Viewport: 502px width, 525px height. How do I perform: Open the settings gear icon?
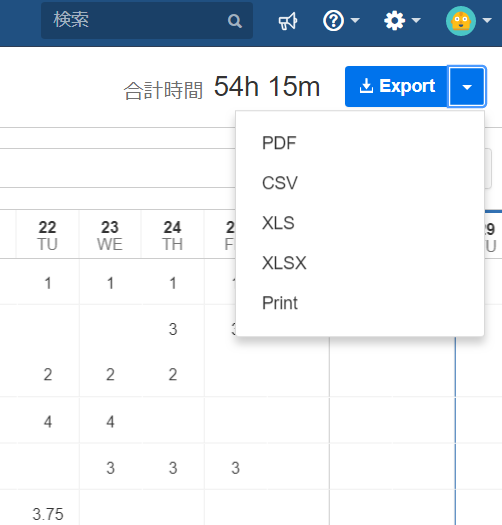[395, 21]
